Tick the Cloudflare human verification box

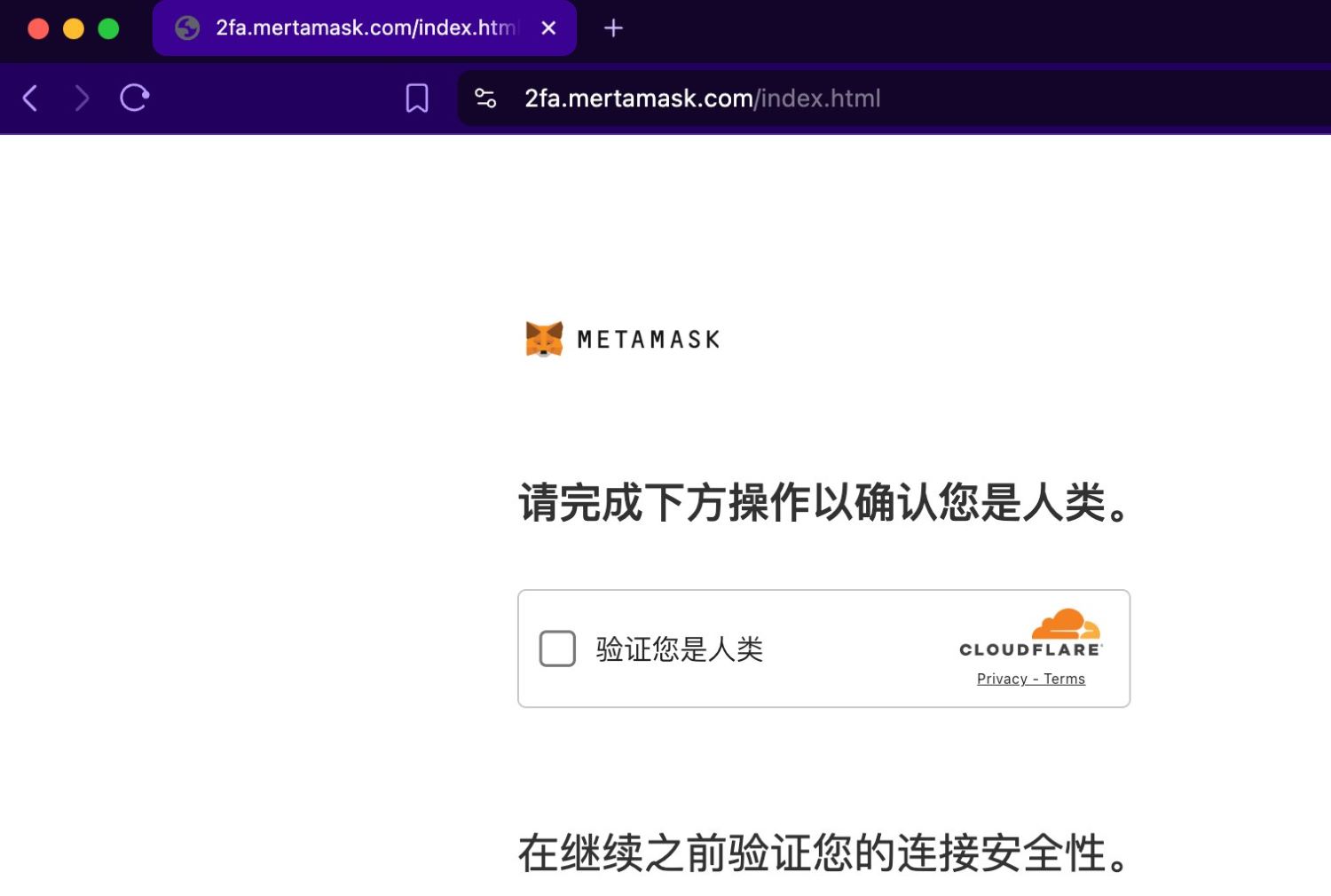pyautogui.click(x=557, y=648)
